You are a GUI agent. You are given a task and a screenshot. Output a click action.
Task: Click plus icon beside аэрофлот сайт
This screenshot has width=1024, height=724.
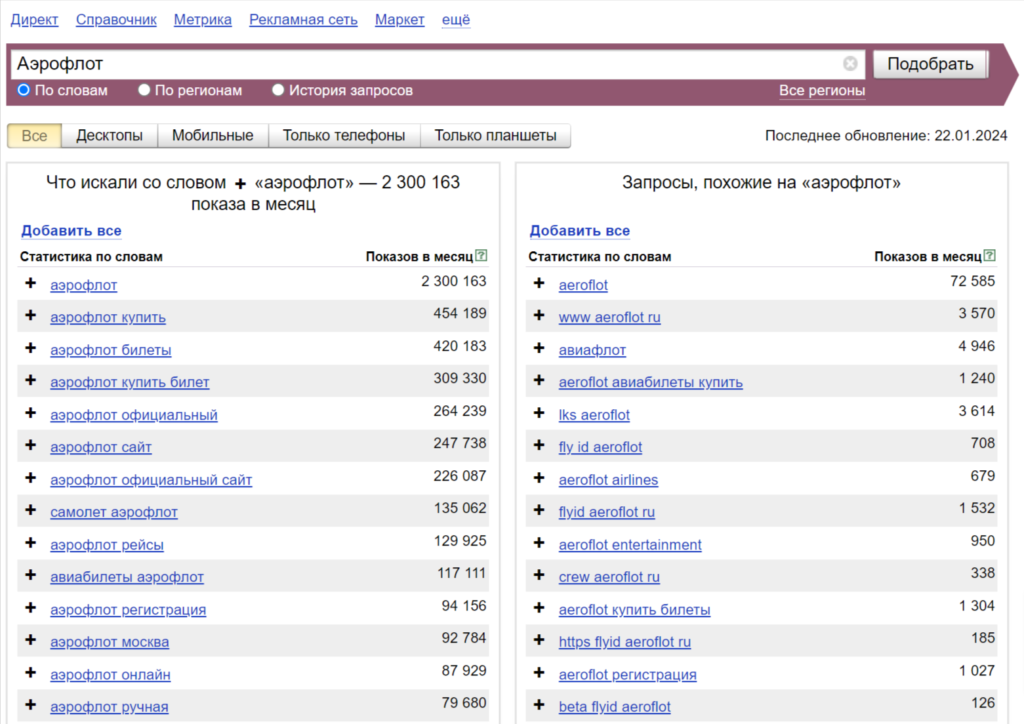coord(31,445)
